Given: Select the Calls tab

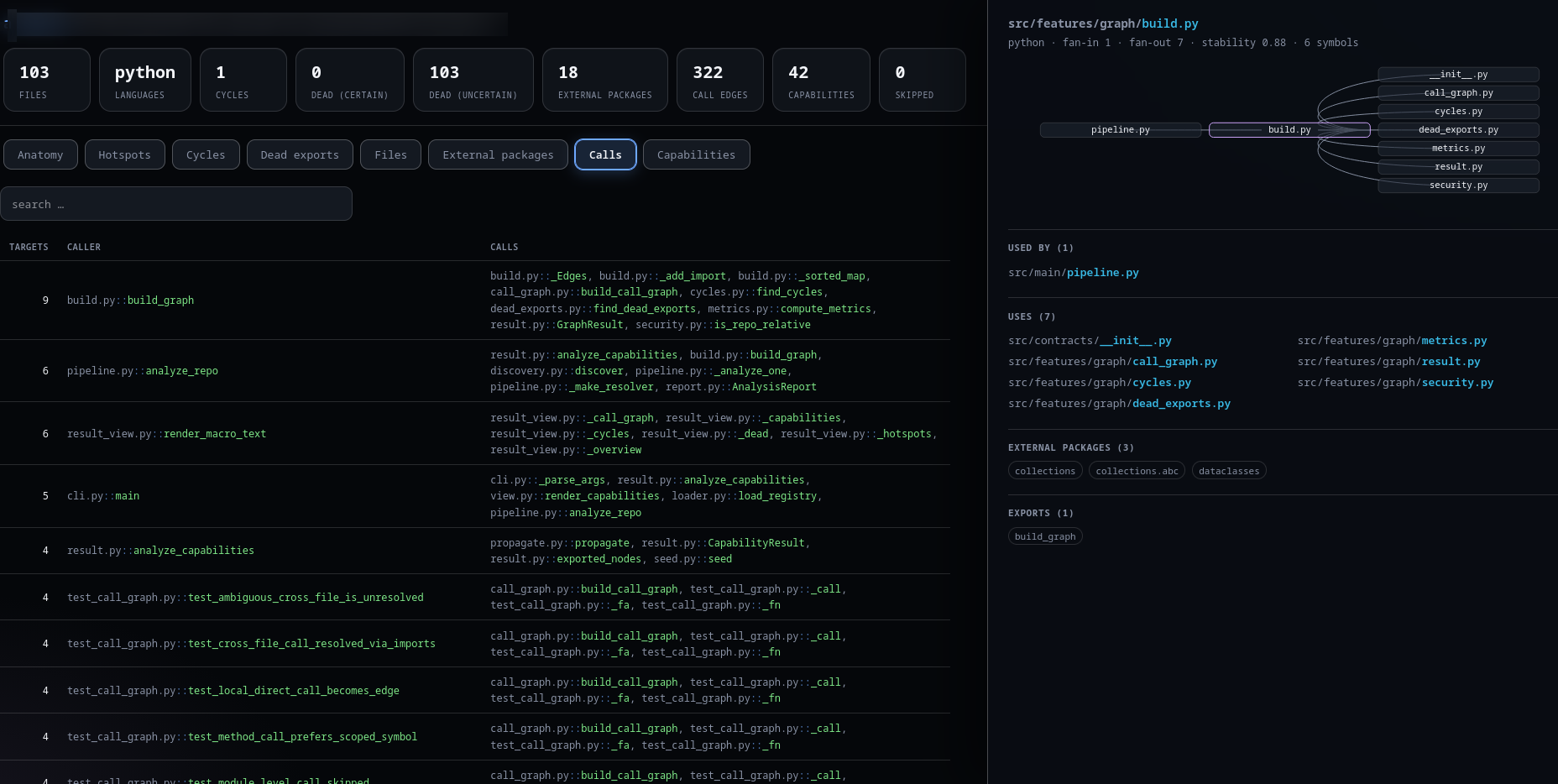Looking at the screenshot, I should click(x=605, y=154).
